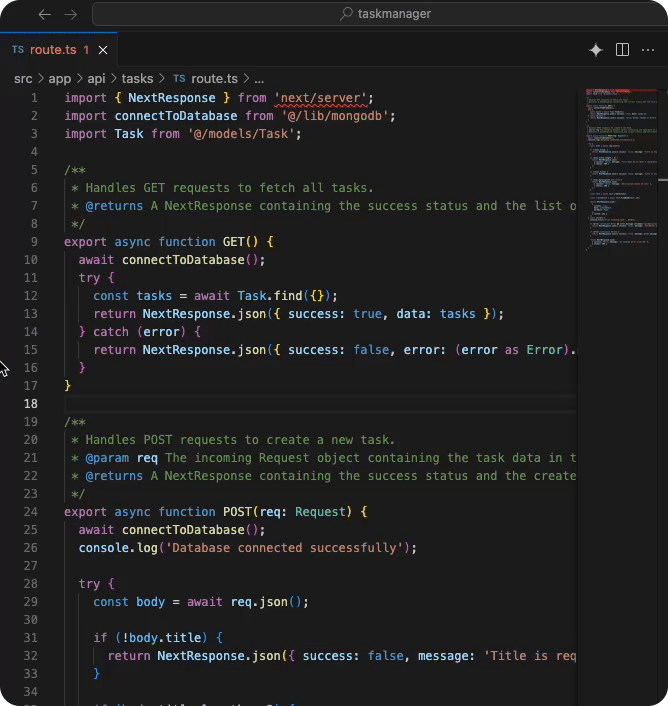The width and height of the screenshot is (668, 706).
Task: Open the tasks breadcrumb folder
Action: 137,78
